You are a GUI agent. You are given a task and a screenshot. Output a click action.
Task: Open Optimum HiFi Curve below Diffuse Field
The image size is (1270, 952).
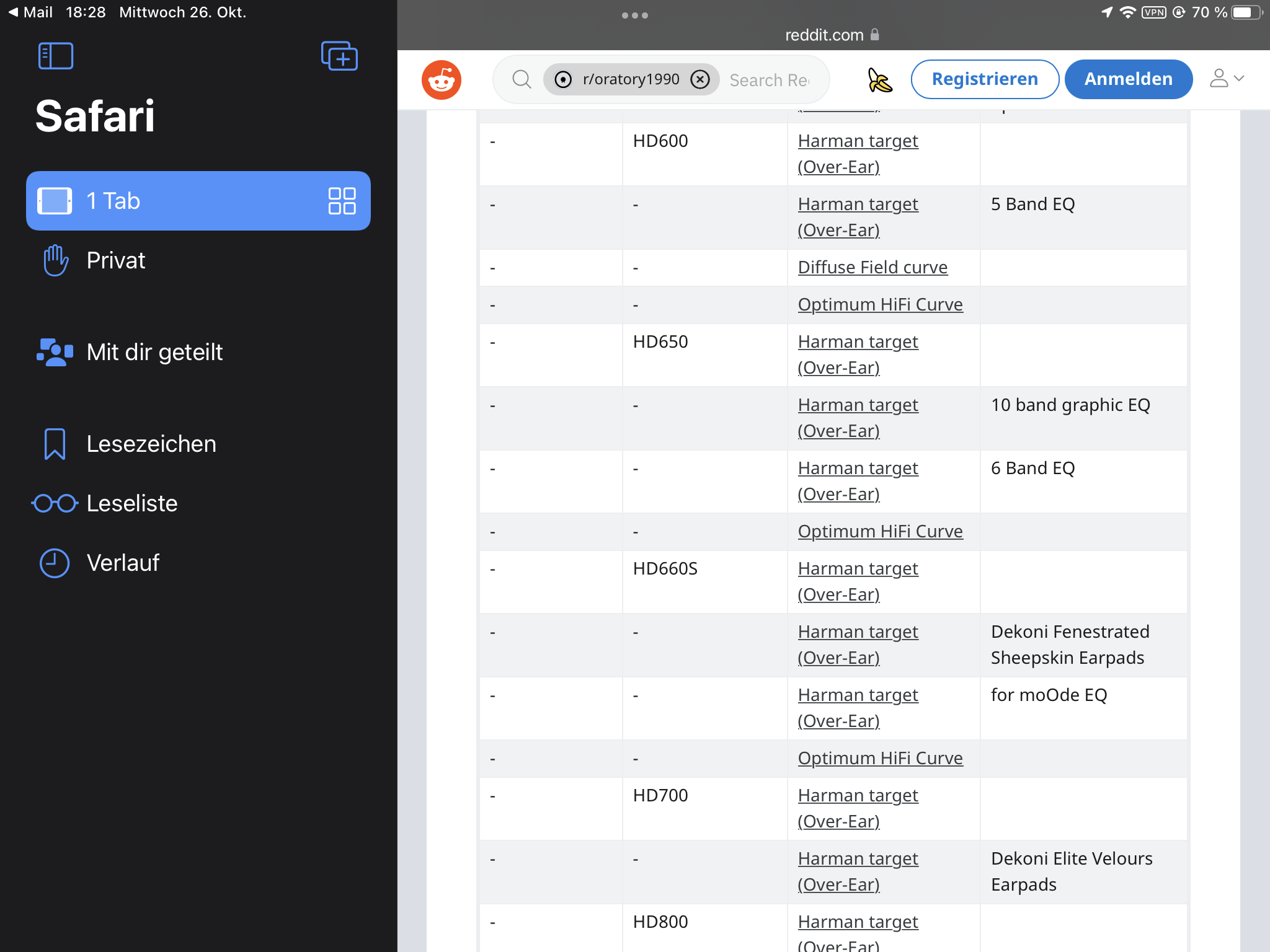(880, 304)
